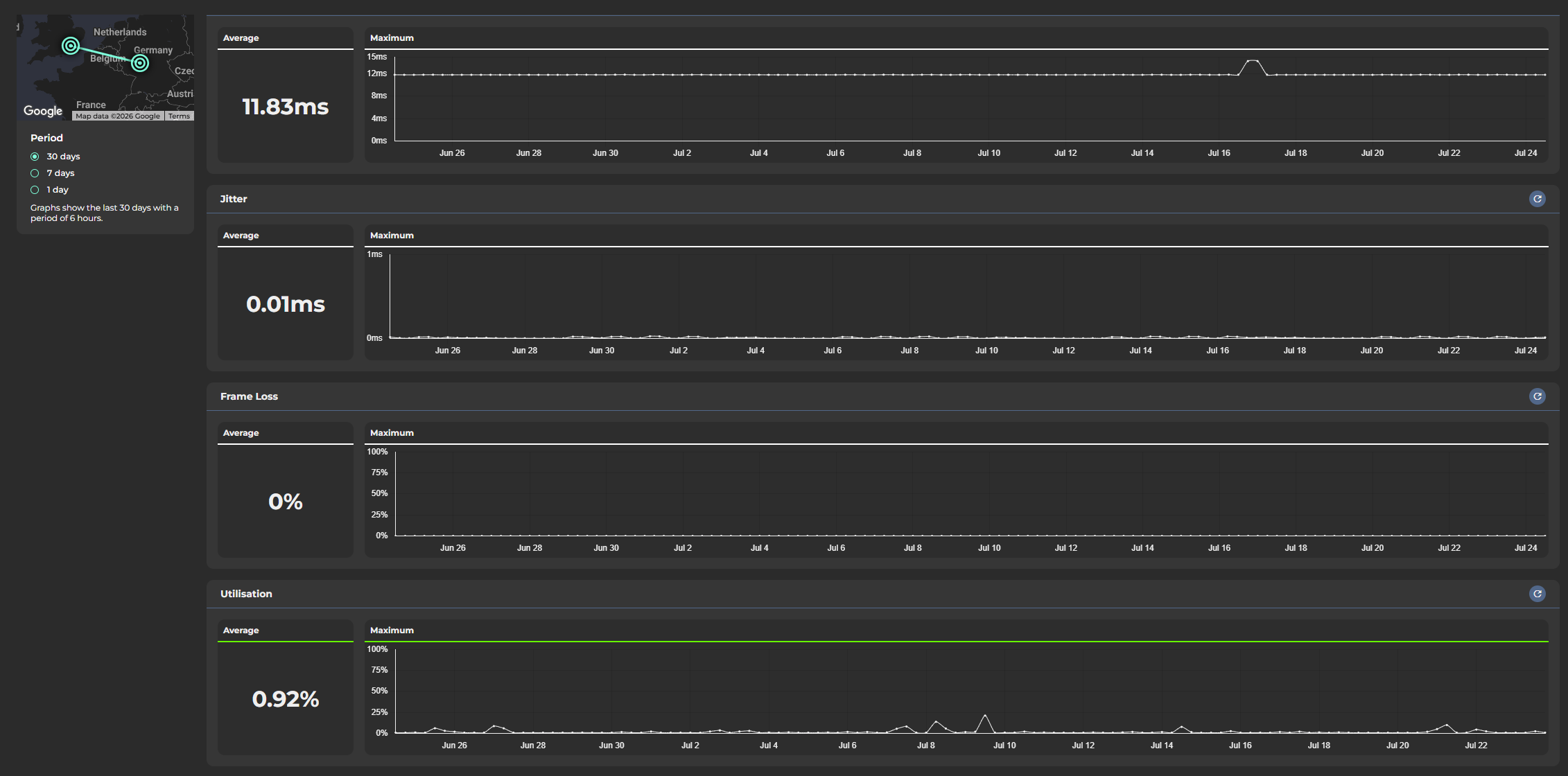Click the line connecting the two map markers
1568x776 pixels.
[x=105, y=54]
